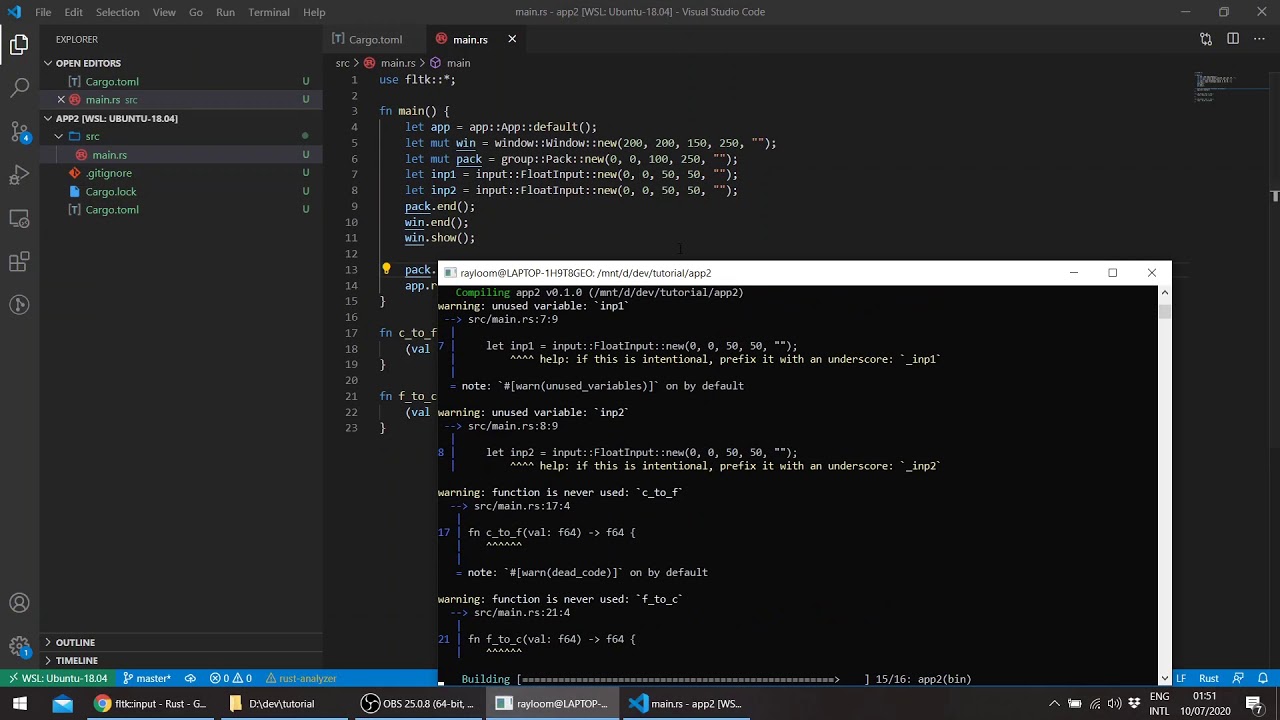The height and width of the screenshot is (720, 1280).
Task: Open the Run and Debug view icon
Action: [x=19, y=175]
